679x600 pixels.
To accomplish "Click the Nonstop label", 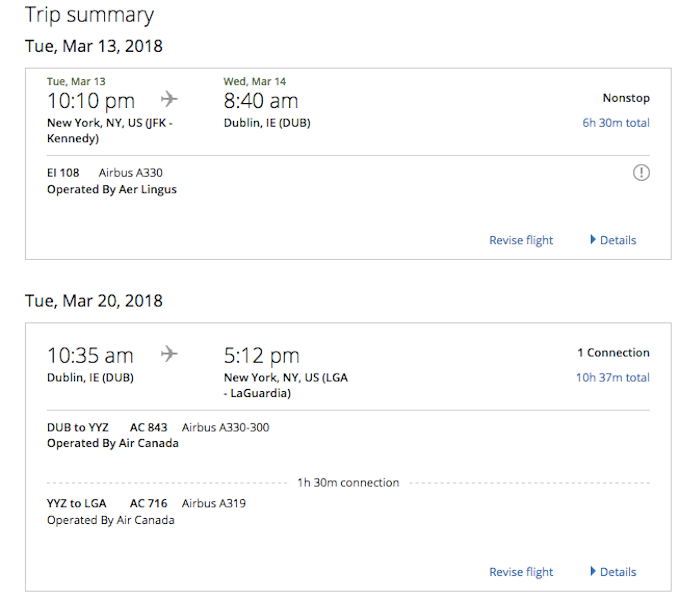I will pyautogui.click(x=625, y=98).
